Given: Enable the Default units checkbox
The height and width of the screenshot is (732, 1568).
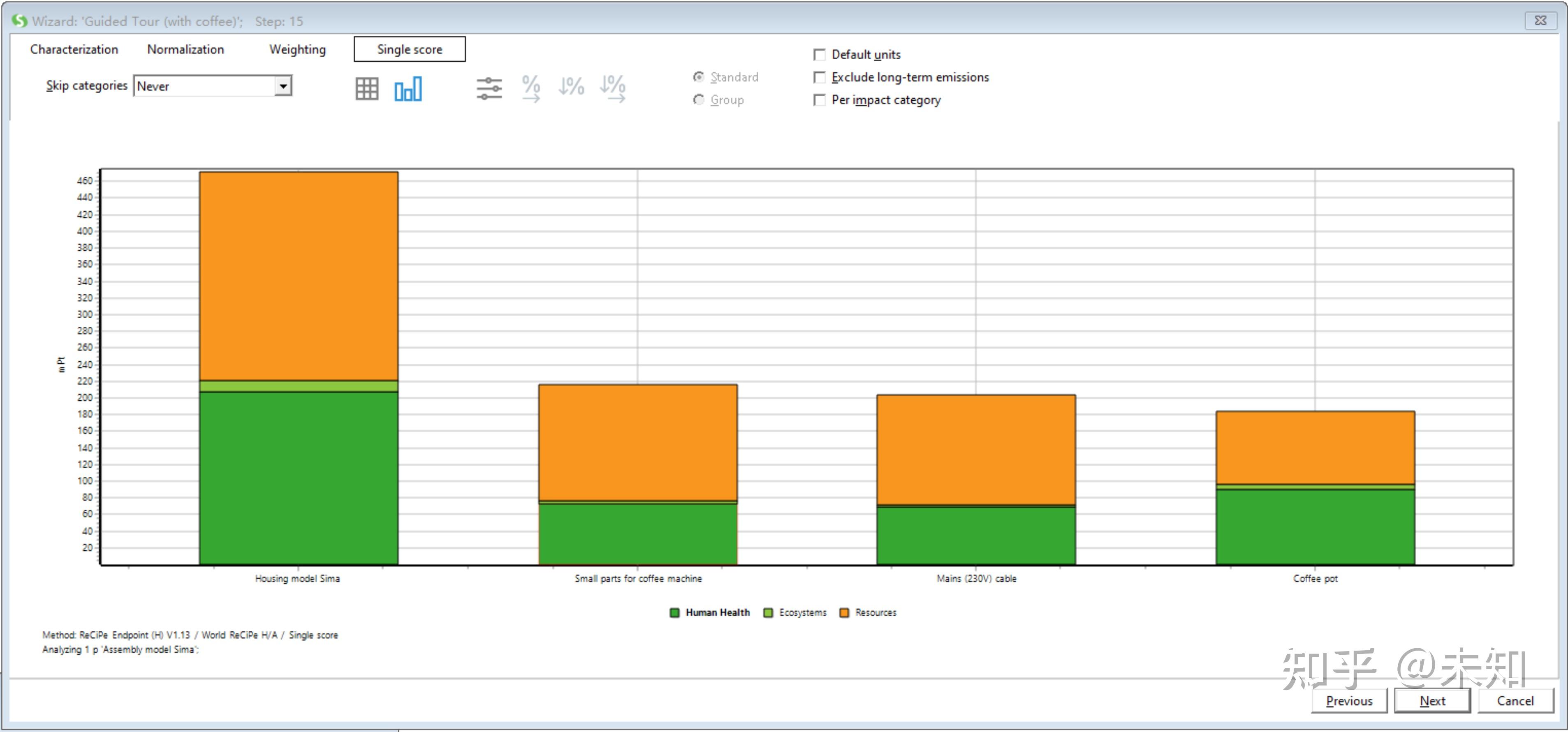Looking at the screenshot, I should click(820, 55).
